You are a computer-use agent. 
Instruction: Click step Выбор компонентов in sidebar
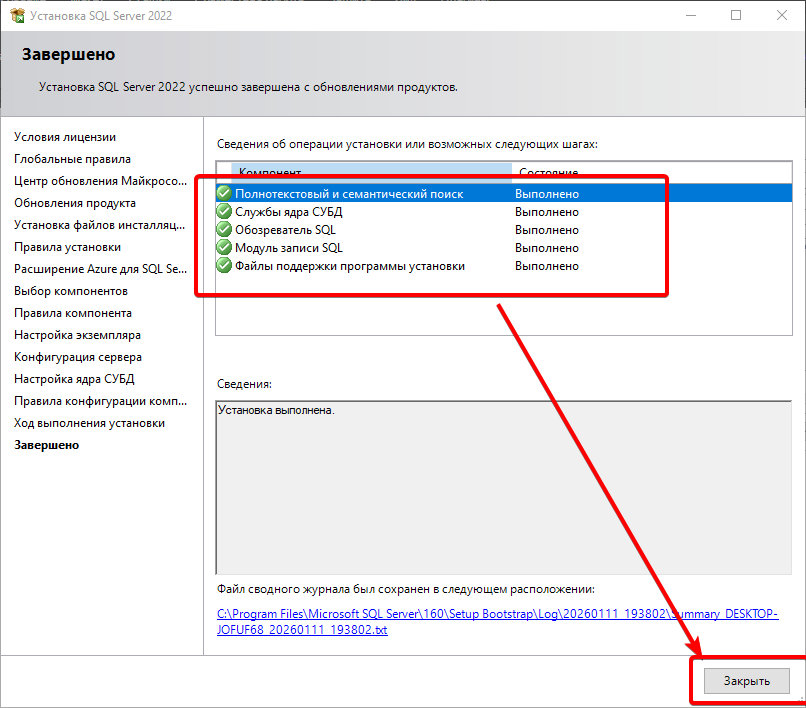pyautogui.click(x=71, y=291)
